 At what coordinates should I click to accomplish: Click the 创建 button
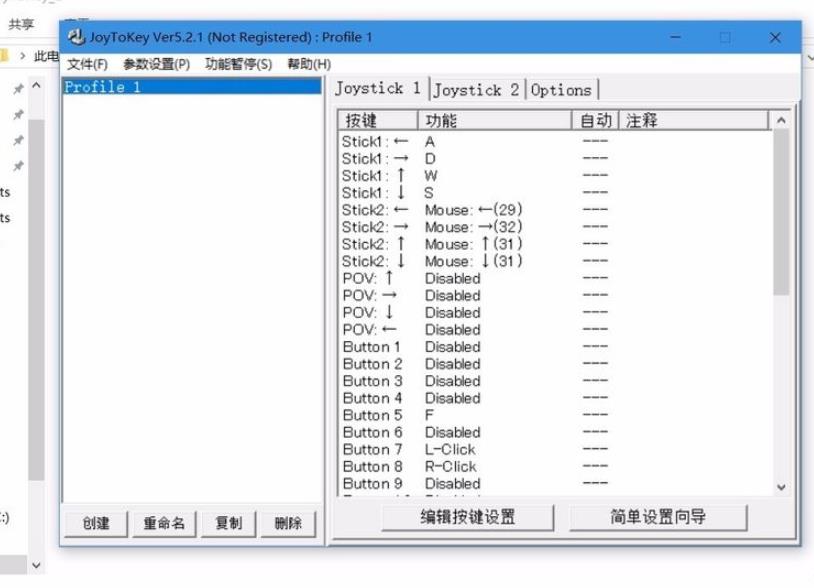coord(96,523)
